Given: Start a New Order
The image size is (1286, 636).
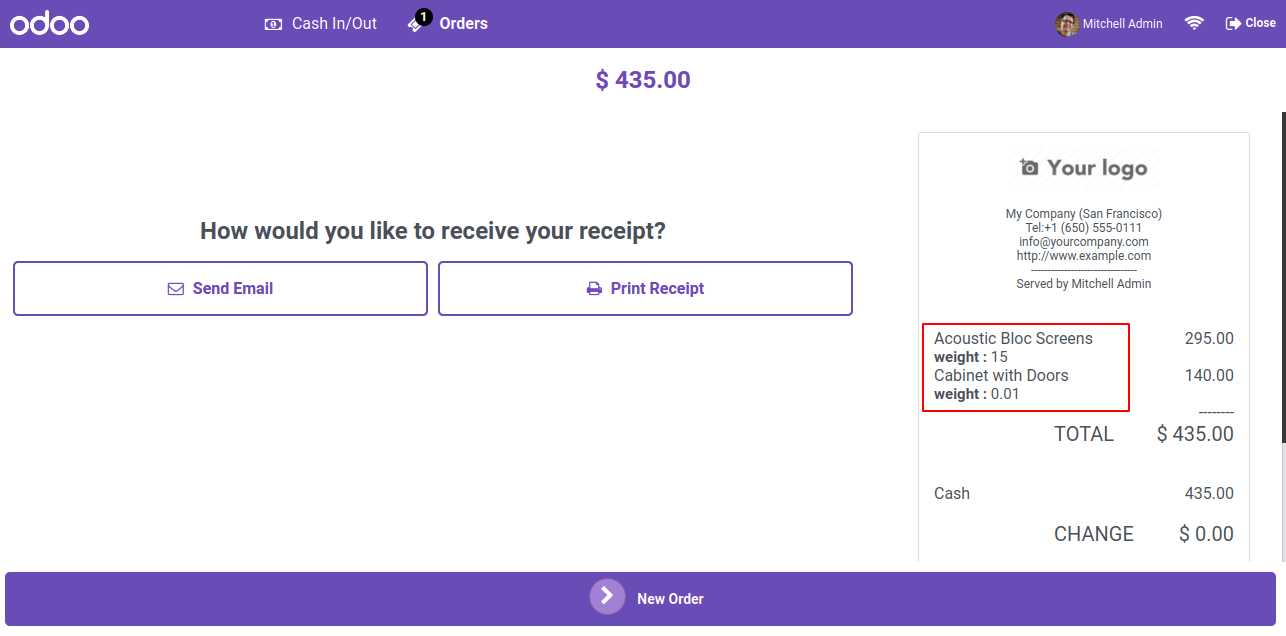Looking at the screenshot, I should tap(640, 599).
